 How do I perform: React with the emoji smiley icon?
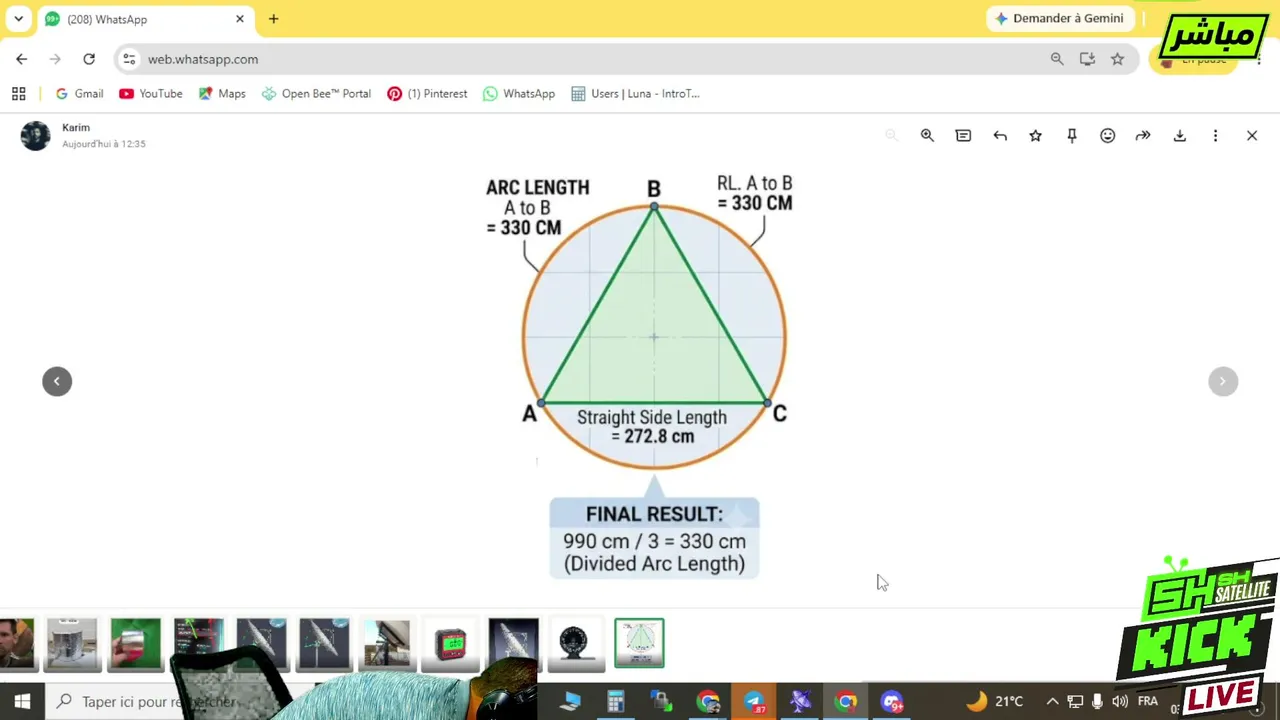point(1107,135)
